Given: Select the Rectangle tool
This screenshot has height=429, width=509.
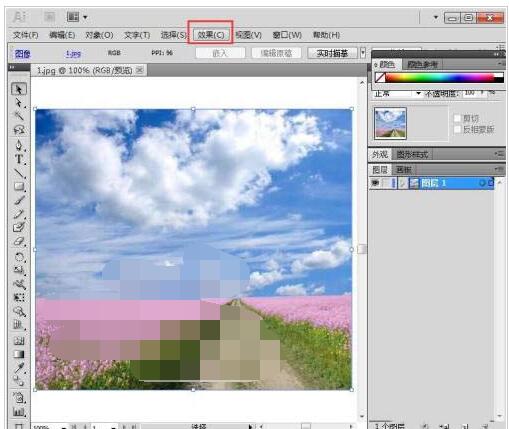Looking at the screenshot, I should [x=19, y=186].
